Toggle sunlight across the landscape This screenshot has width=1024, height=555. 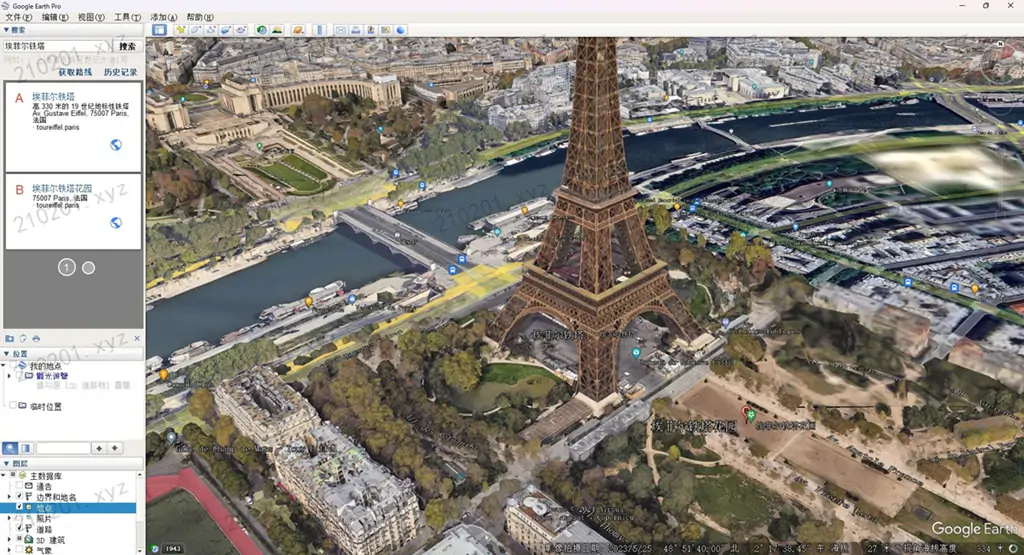point(277,30)
